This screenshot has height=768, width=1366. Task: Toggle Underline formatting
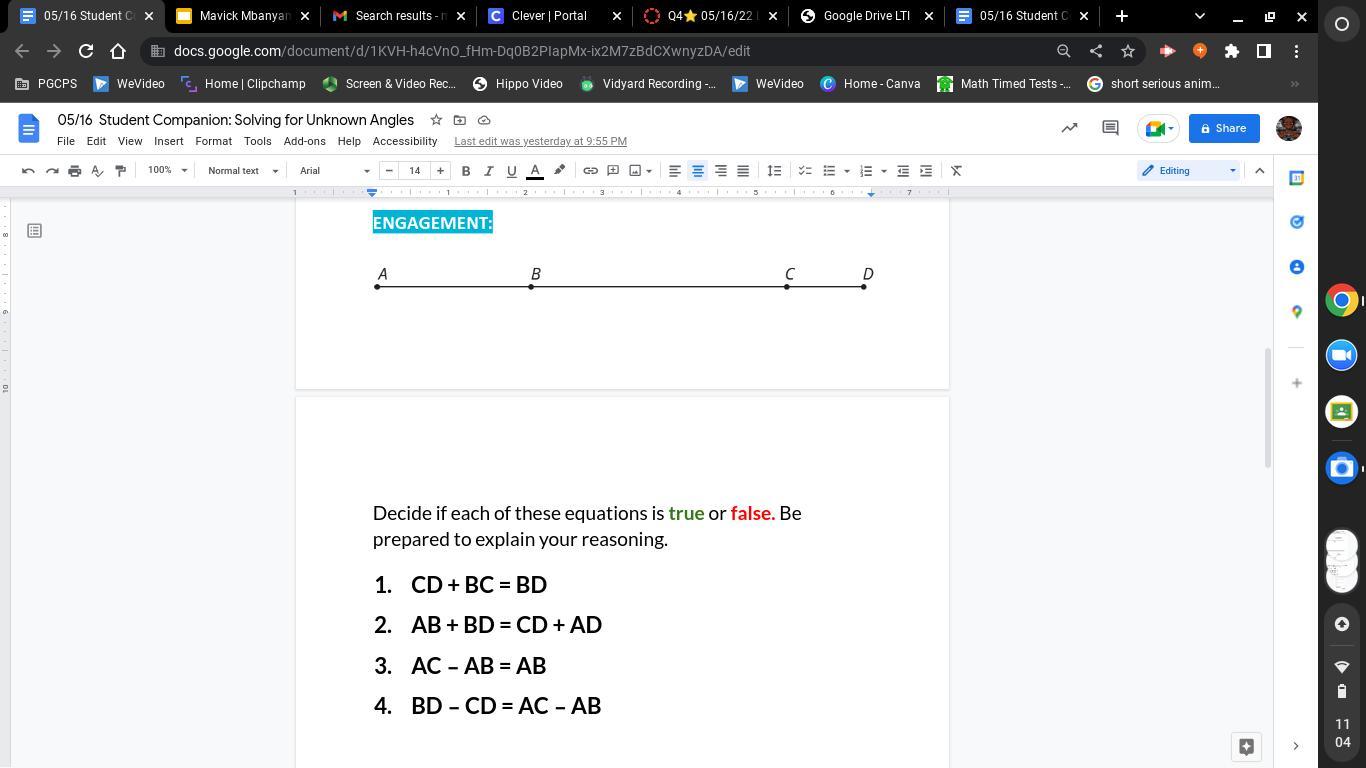pos(511,171)
